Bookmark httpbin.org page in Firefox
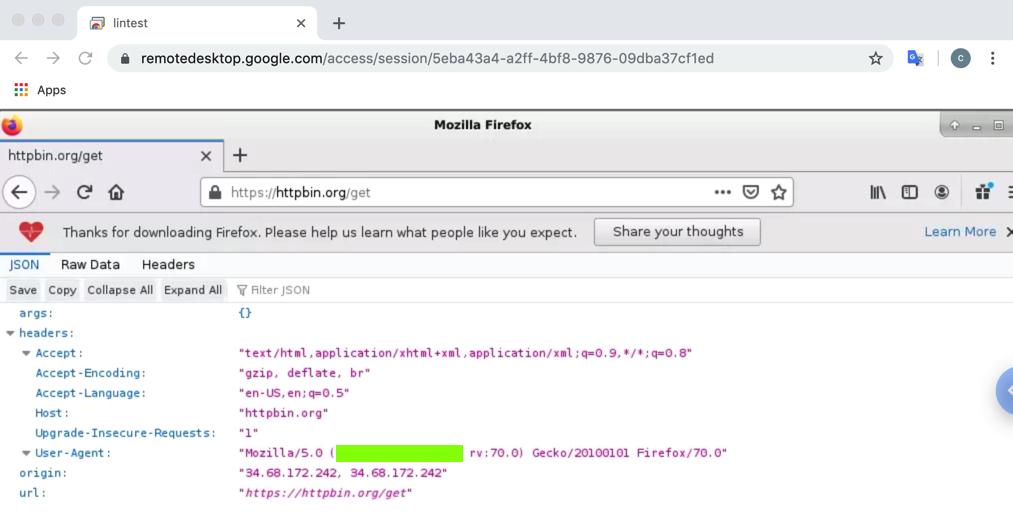 click(x=778, y=192)
